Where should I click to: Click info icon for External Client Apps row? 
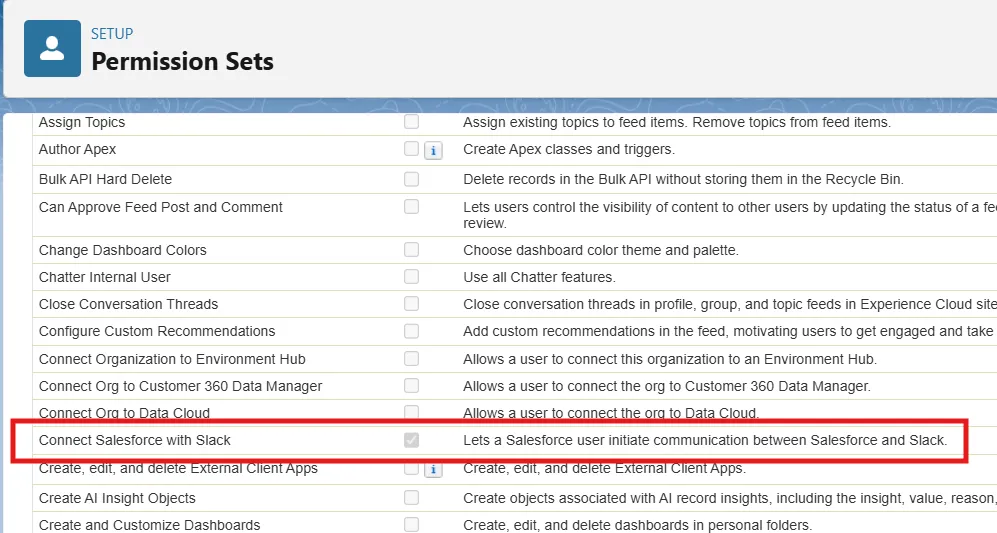click(433, 469)
